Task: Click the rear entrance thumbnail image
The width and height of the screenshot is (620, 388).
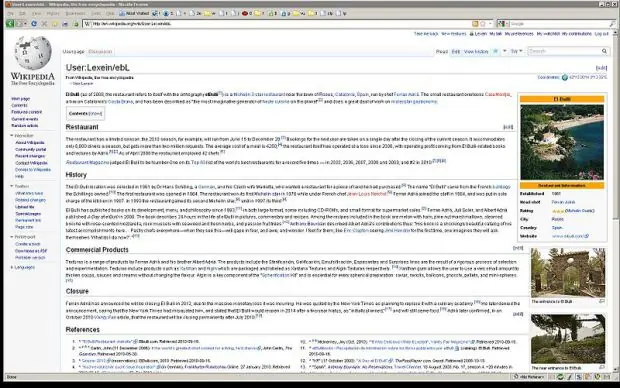Action: 568,339
